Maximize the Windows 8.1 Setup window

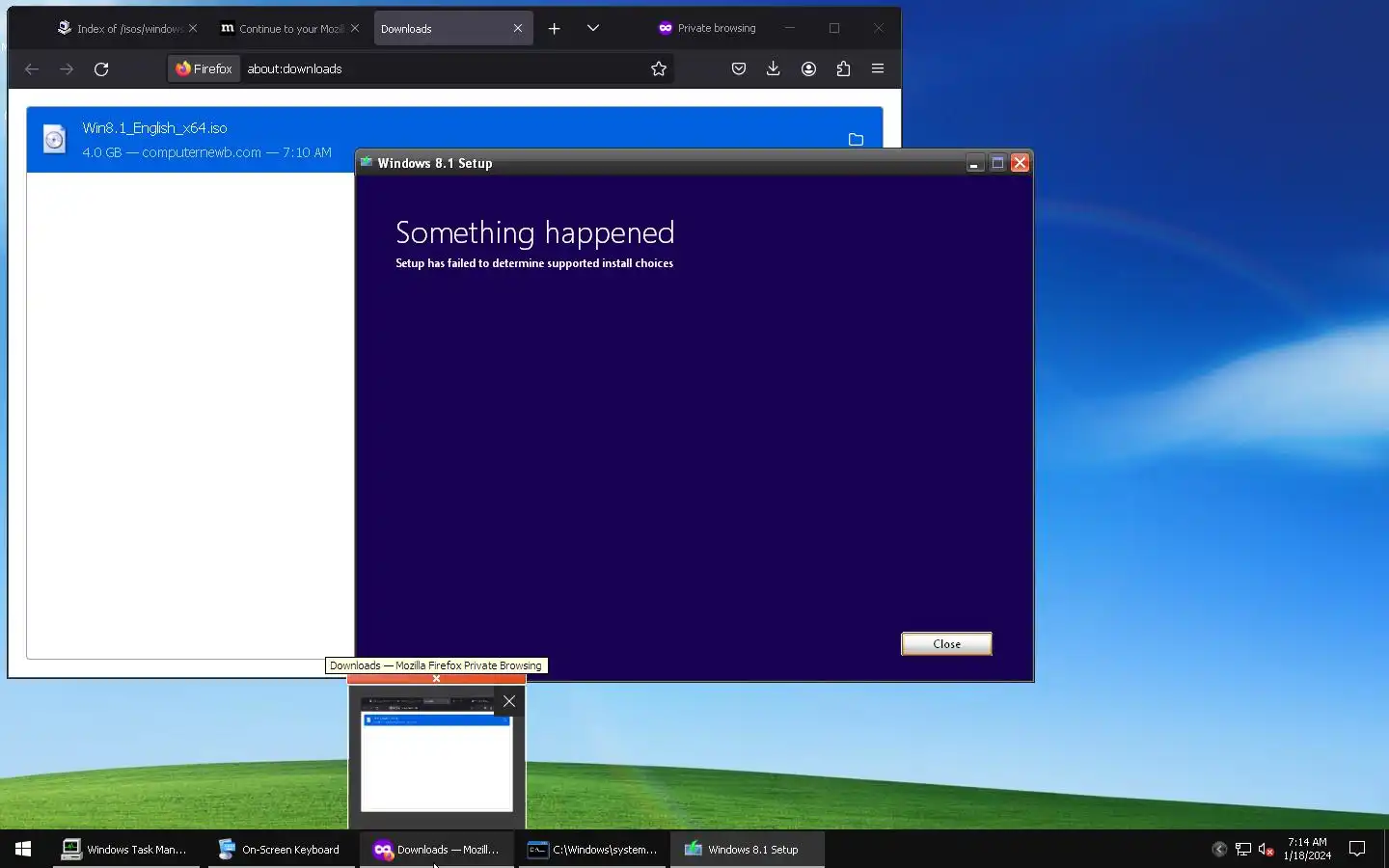[x=997, y=163]
